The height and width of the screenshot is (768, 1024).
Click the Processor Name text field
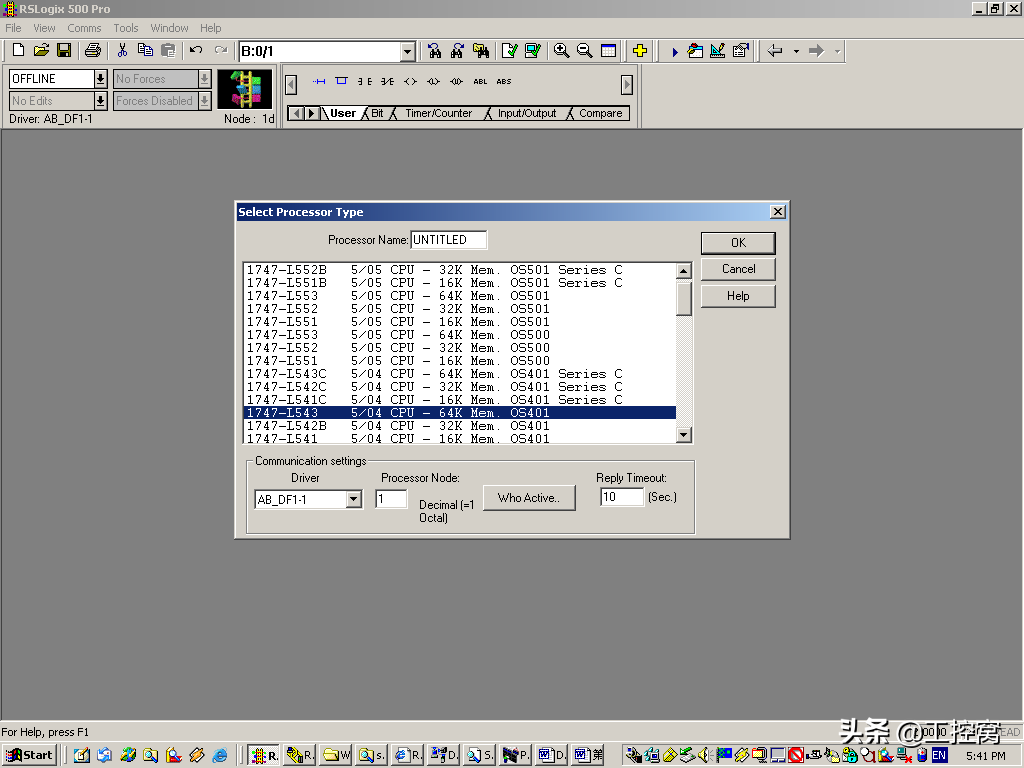[449, 240]
